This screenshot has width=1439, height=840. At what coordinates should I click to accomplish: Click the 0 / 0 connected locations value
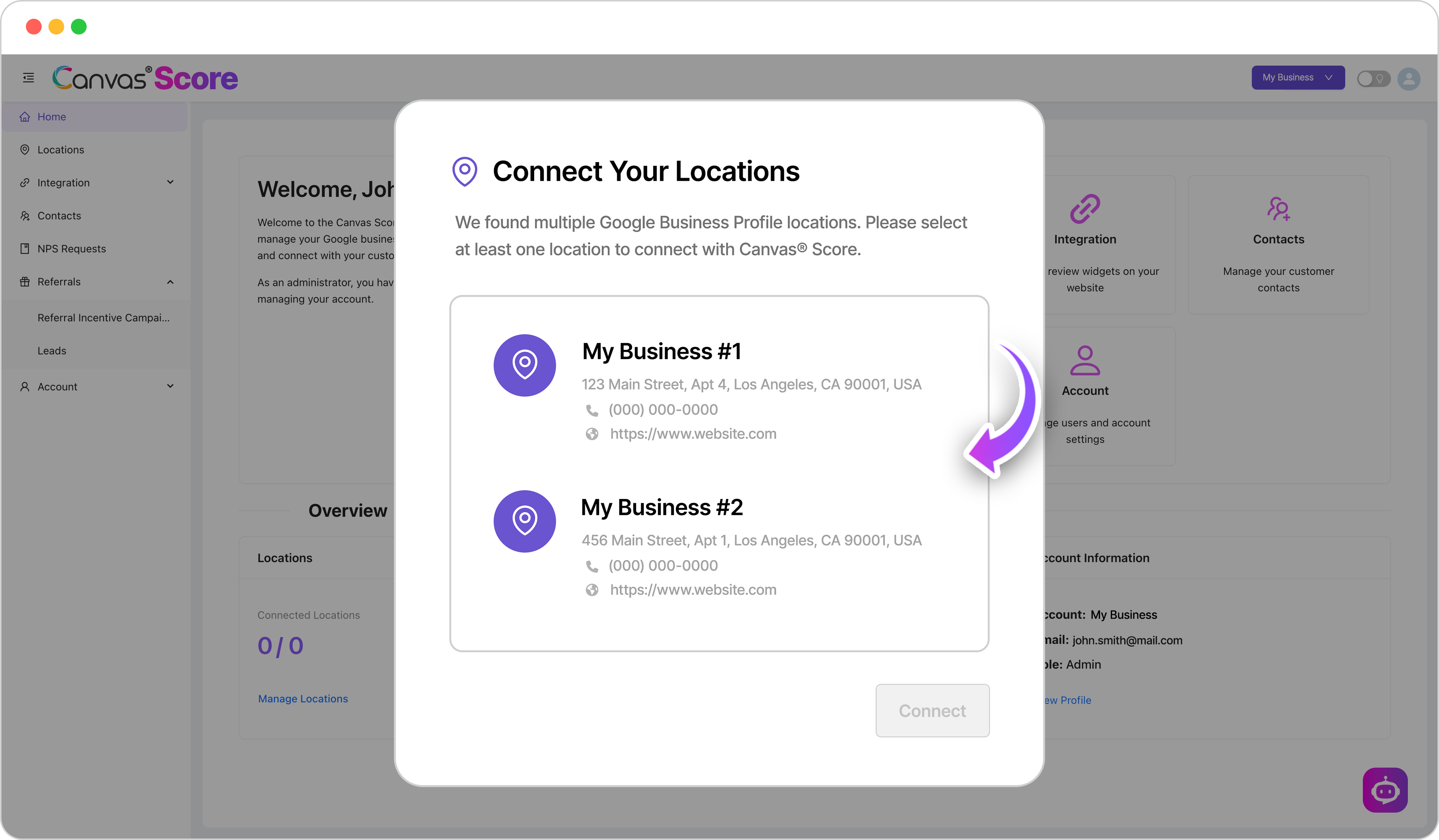[280, 646]
